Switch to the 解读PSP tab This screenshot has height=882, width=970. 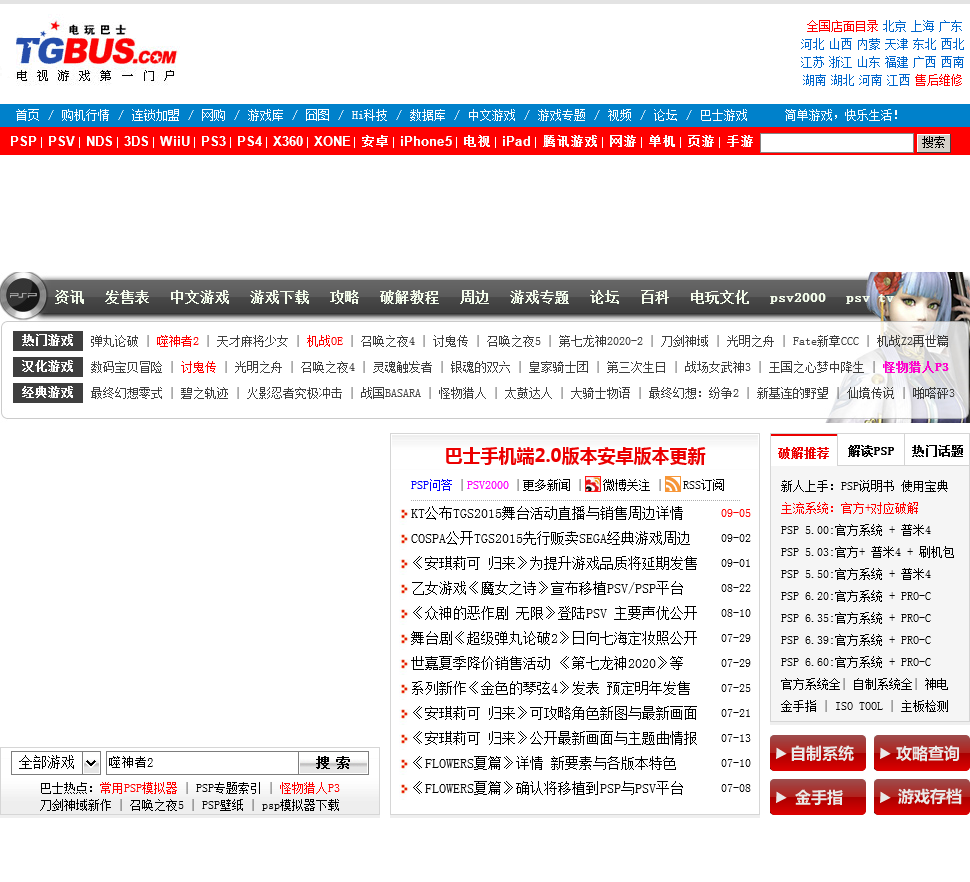(x=871, y=452)
